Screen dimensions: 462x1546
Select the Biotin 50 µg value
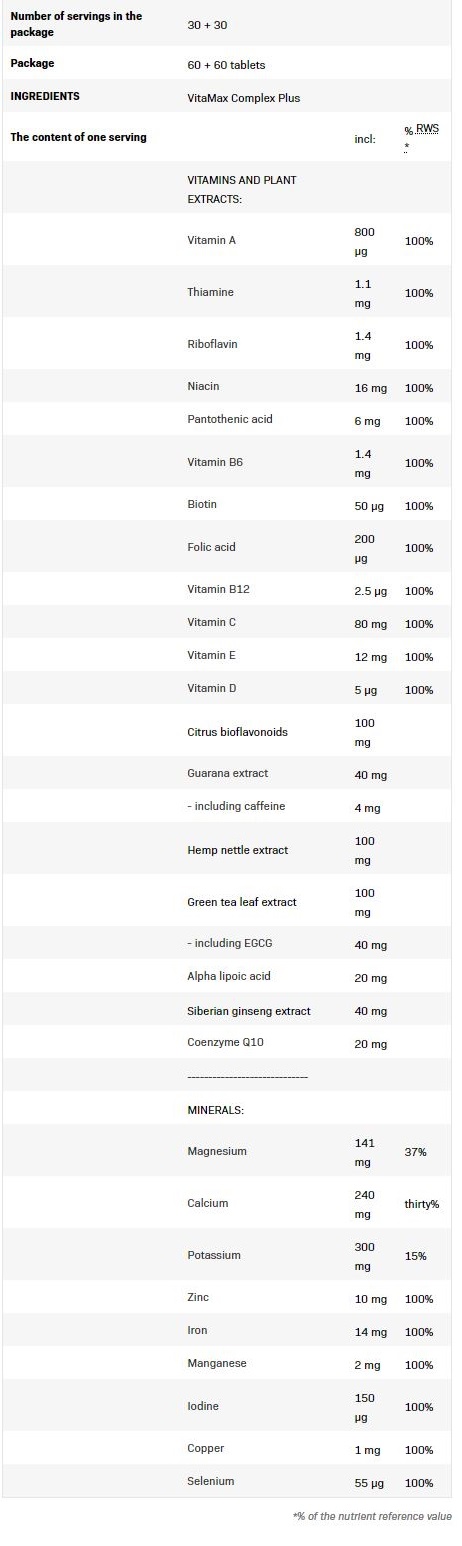tap(370, 506)
